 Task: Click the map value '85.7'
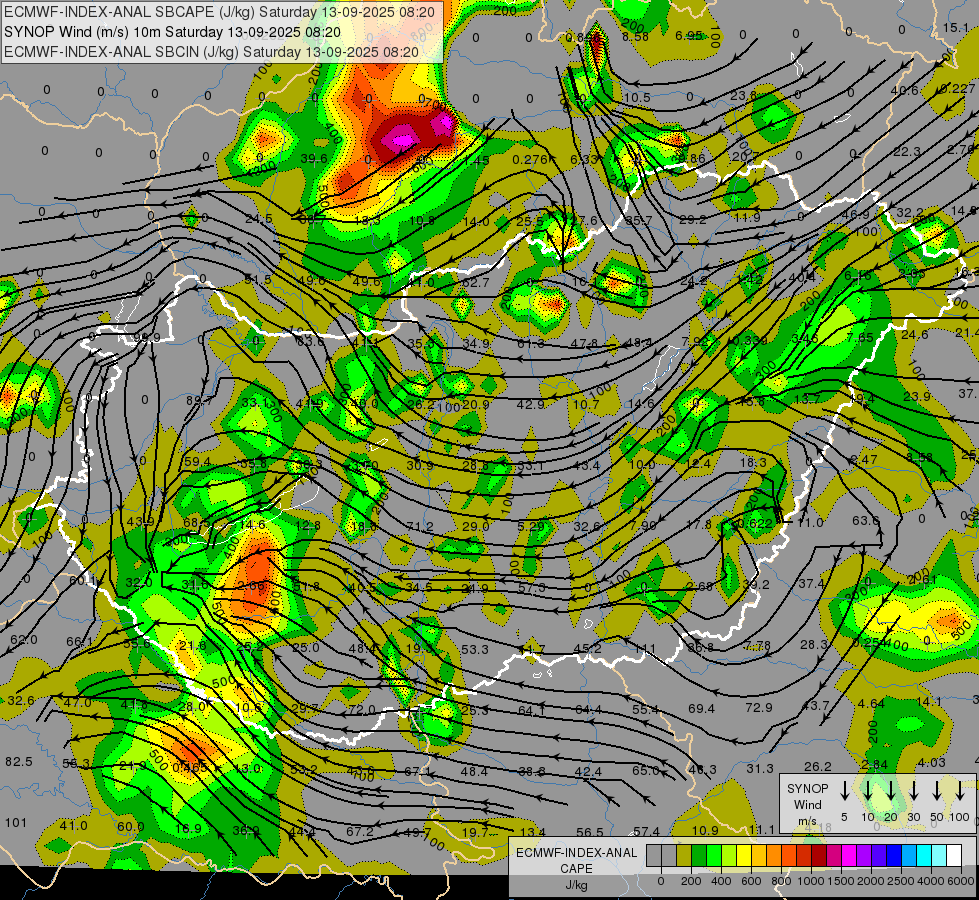tap(638, 220)
